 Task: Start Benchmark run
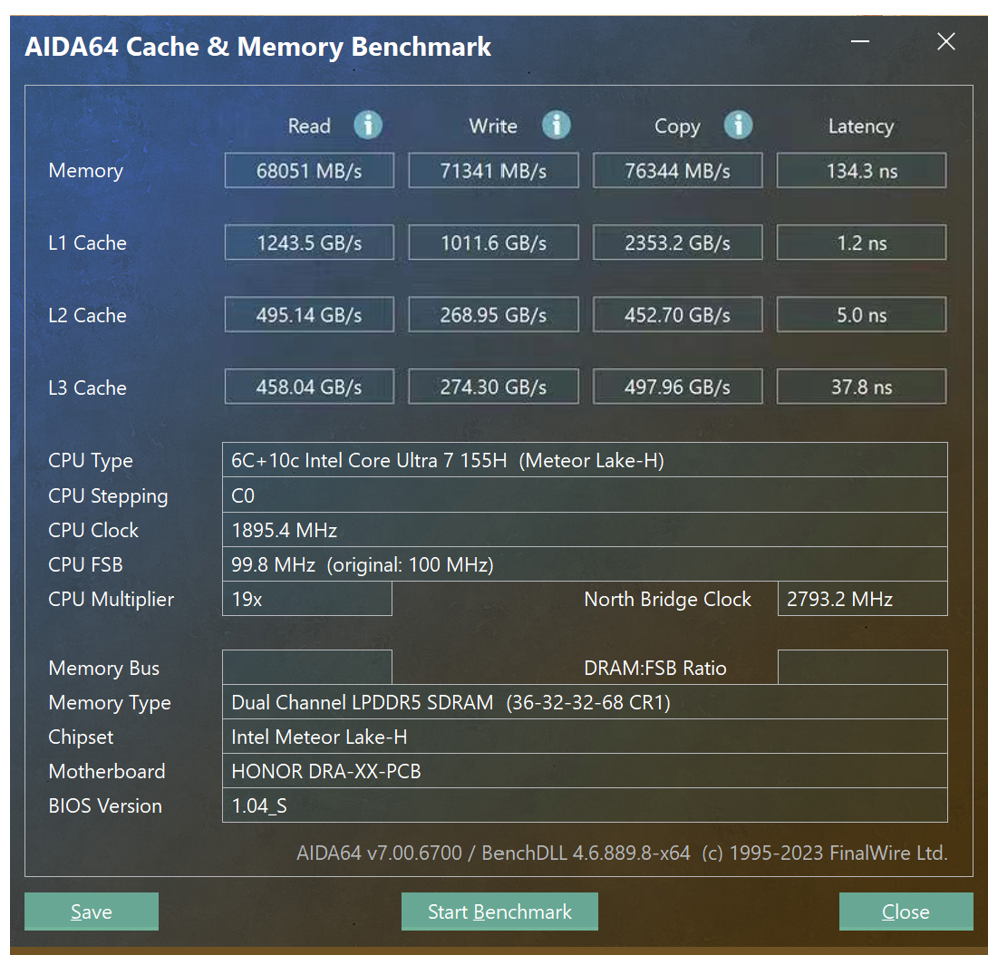(x=499, y=911)
